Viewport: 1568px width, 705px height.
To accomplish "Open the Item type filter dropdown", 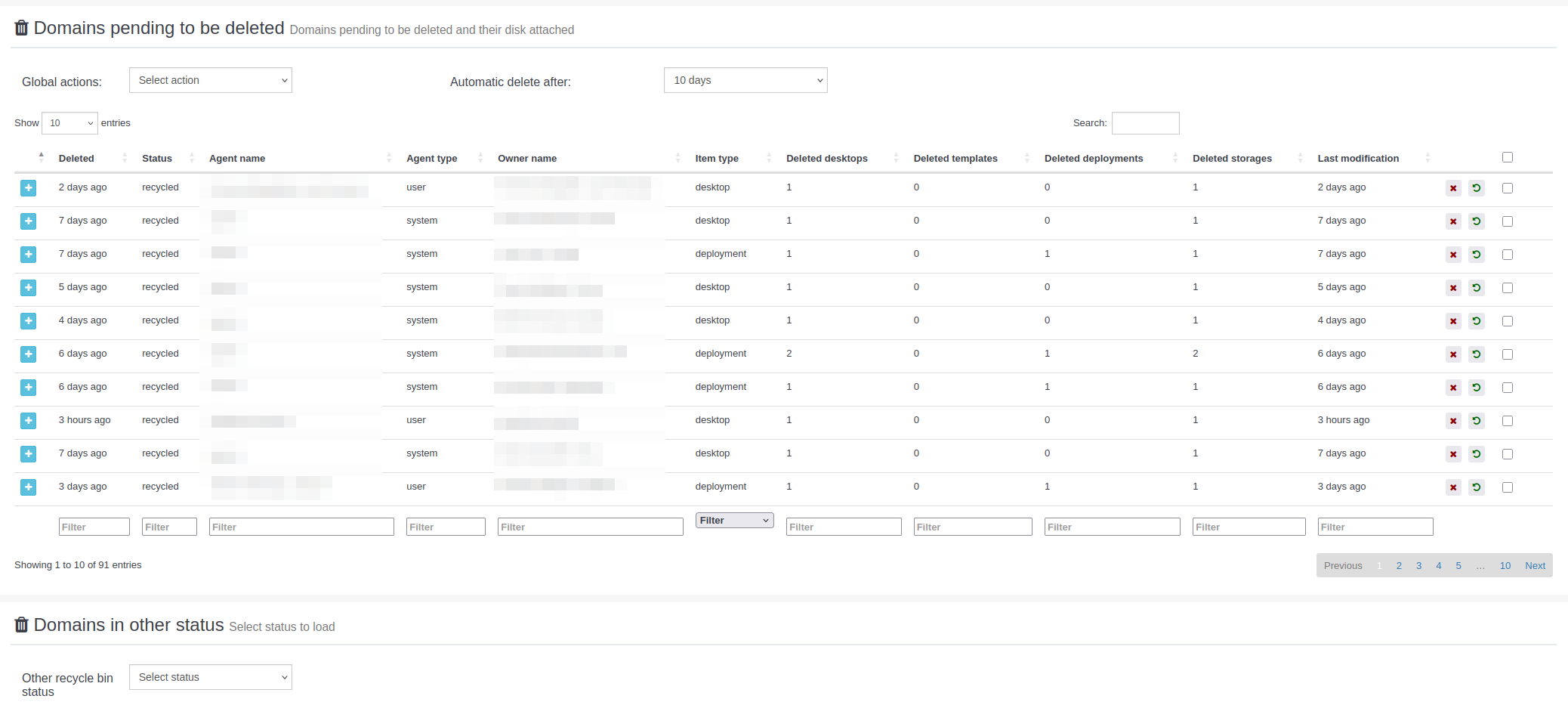I will (734, 521).
